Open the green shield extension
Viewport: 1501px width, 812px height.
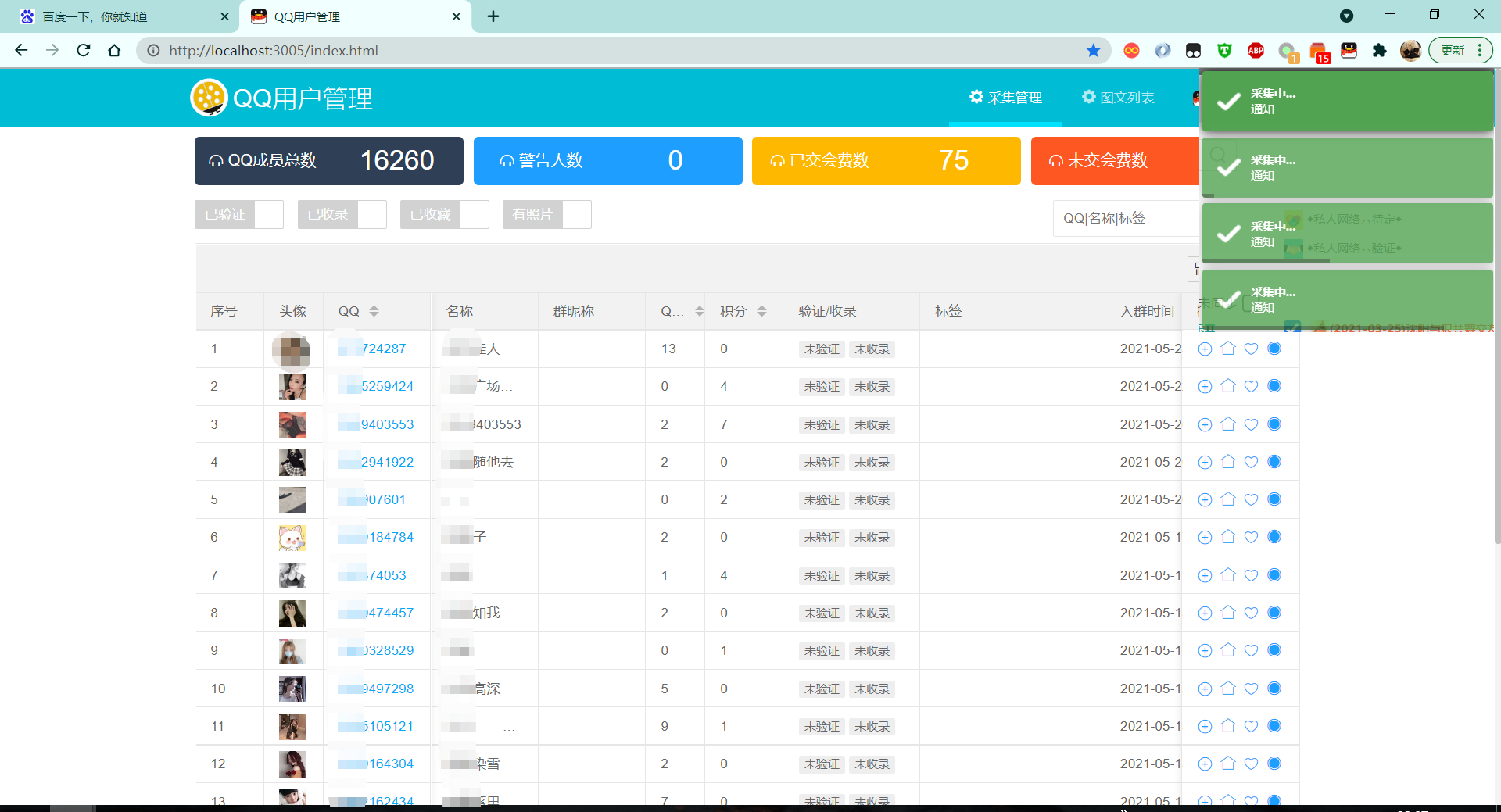pyautogui.click(x=1224, y=51)
